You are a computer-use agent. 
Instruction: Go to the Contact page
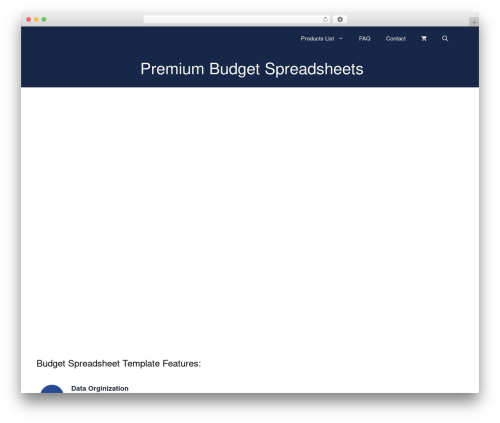coord(396,39)
